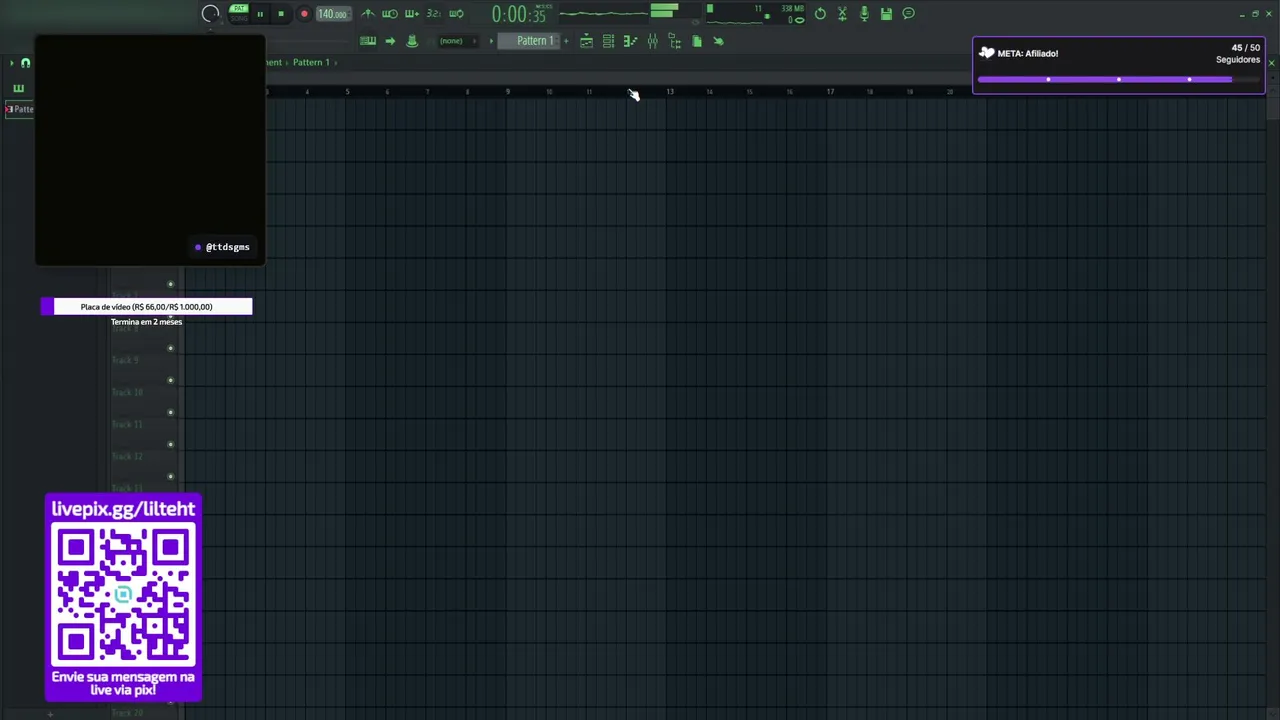Click the livepix.gg/lilteht link text
The image size is (1280, 720).
(x=123, y=509)
